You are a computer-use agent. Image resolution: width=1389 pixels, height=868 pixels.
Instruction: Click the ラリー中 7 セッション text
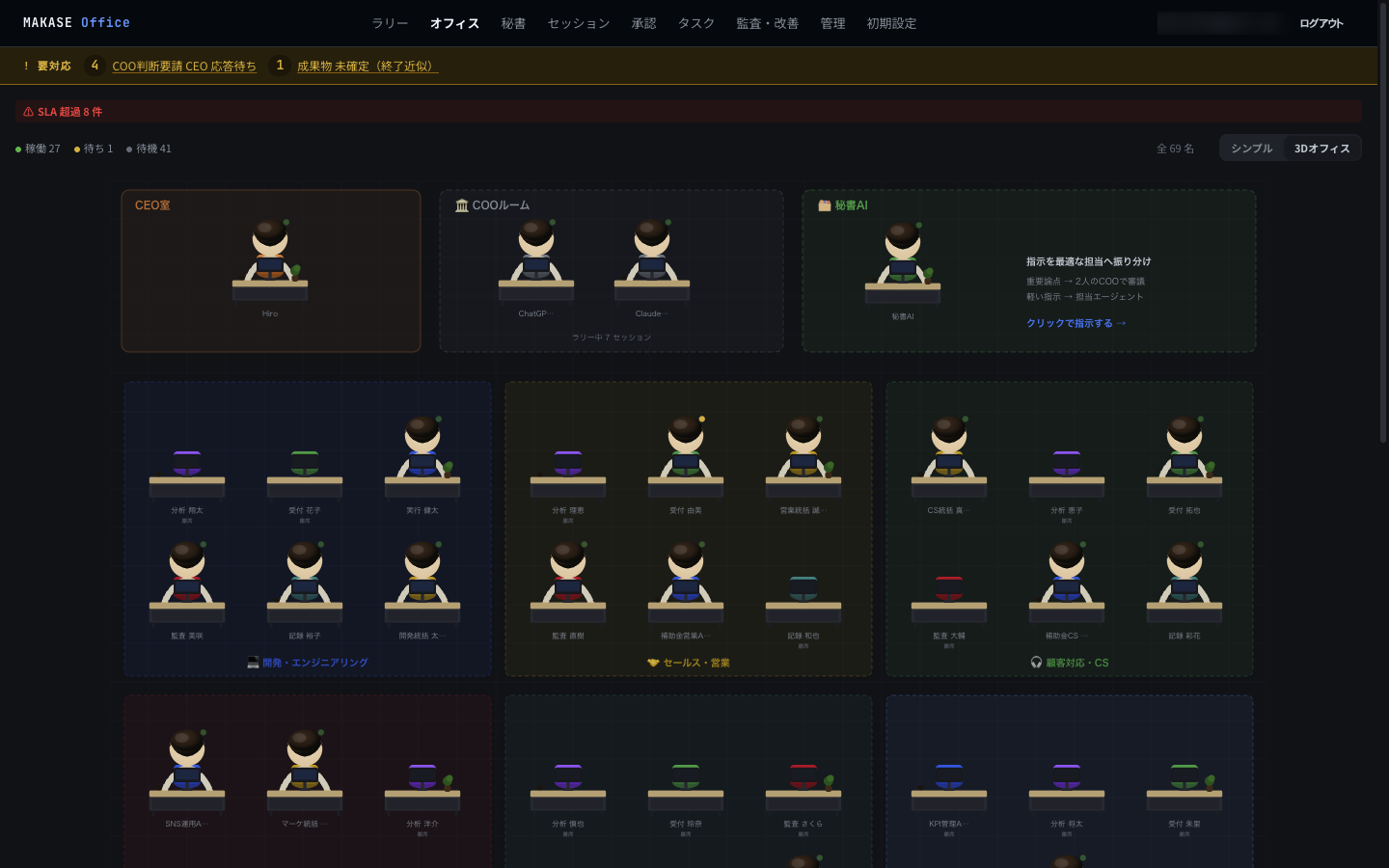click(x=612, y=338)
